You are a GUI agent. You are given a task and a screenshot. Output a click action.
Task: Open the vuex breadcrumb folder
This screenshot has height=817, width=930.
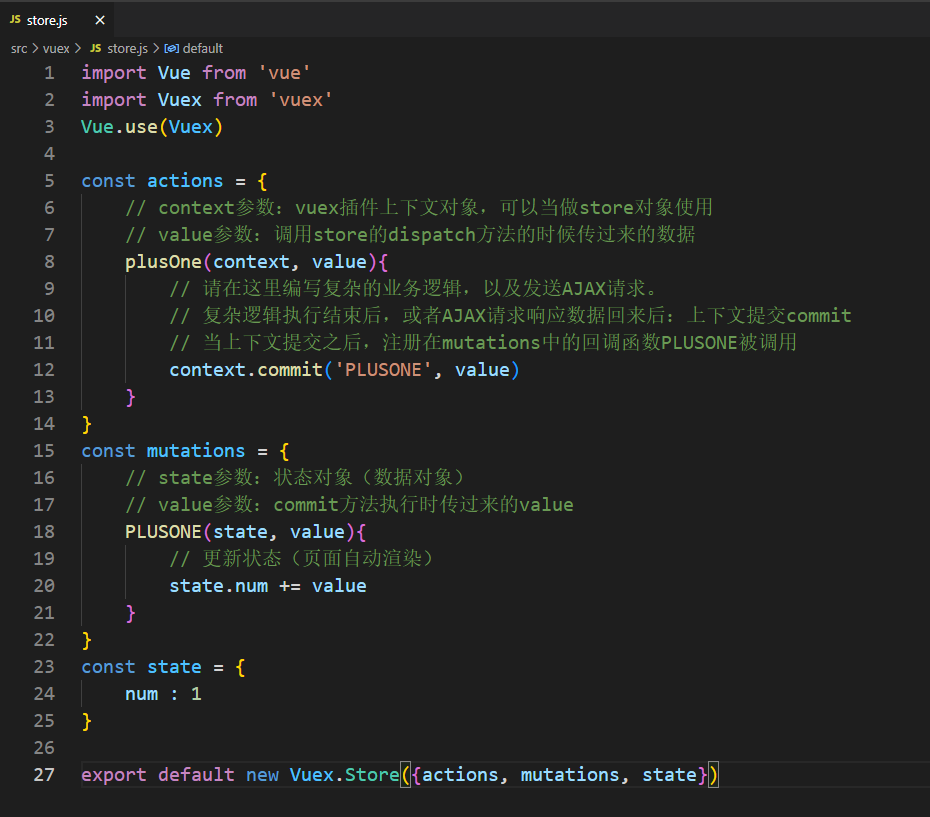(56, 49)
